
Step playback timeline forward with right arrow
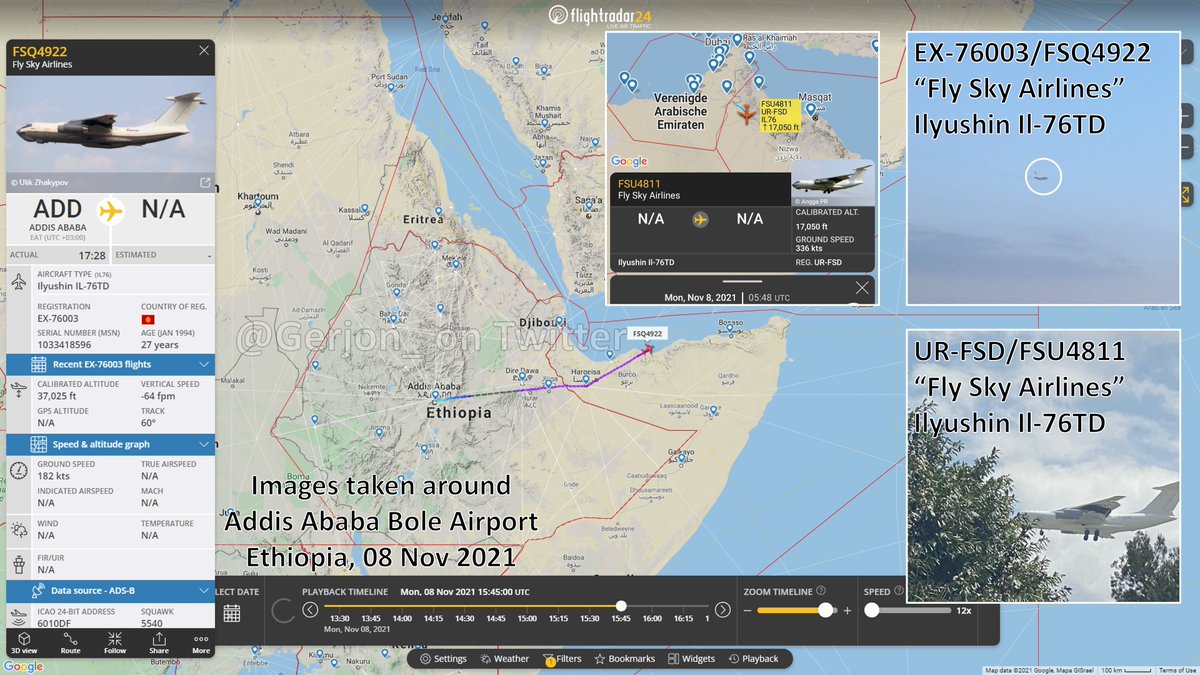click(723, 609)
